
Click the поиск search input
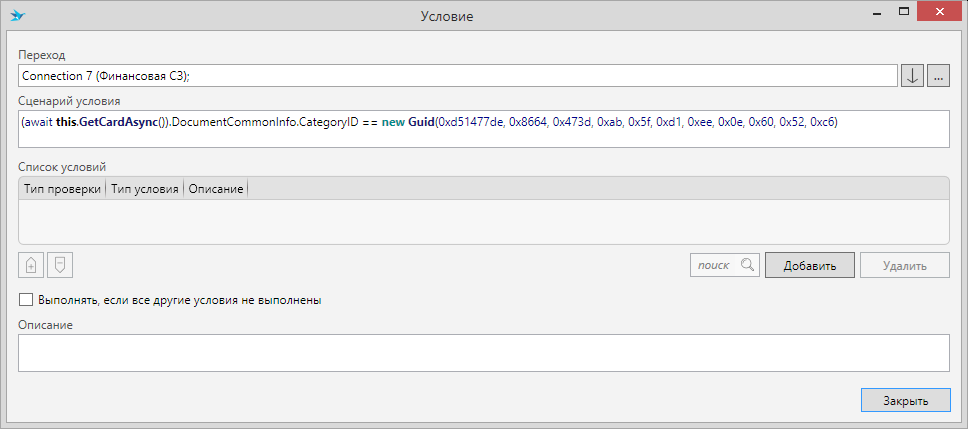(714, 265)
